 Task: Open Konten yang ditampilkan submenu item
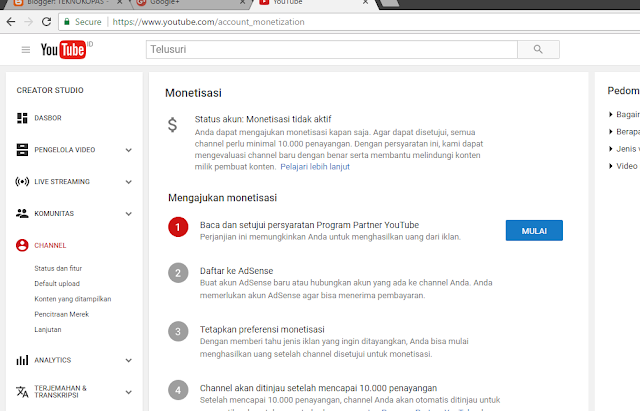[73, 299]
